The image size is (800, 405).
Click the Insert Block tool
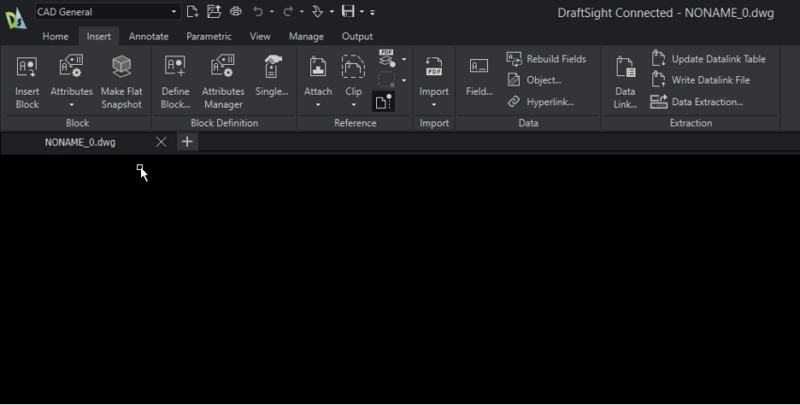coord(27,82)
